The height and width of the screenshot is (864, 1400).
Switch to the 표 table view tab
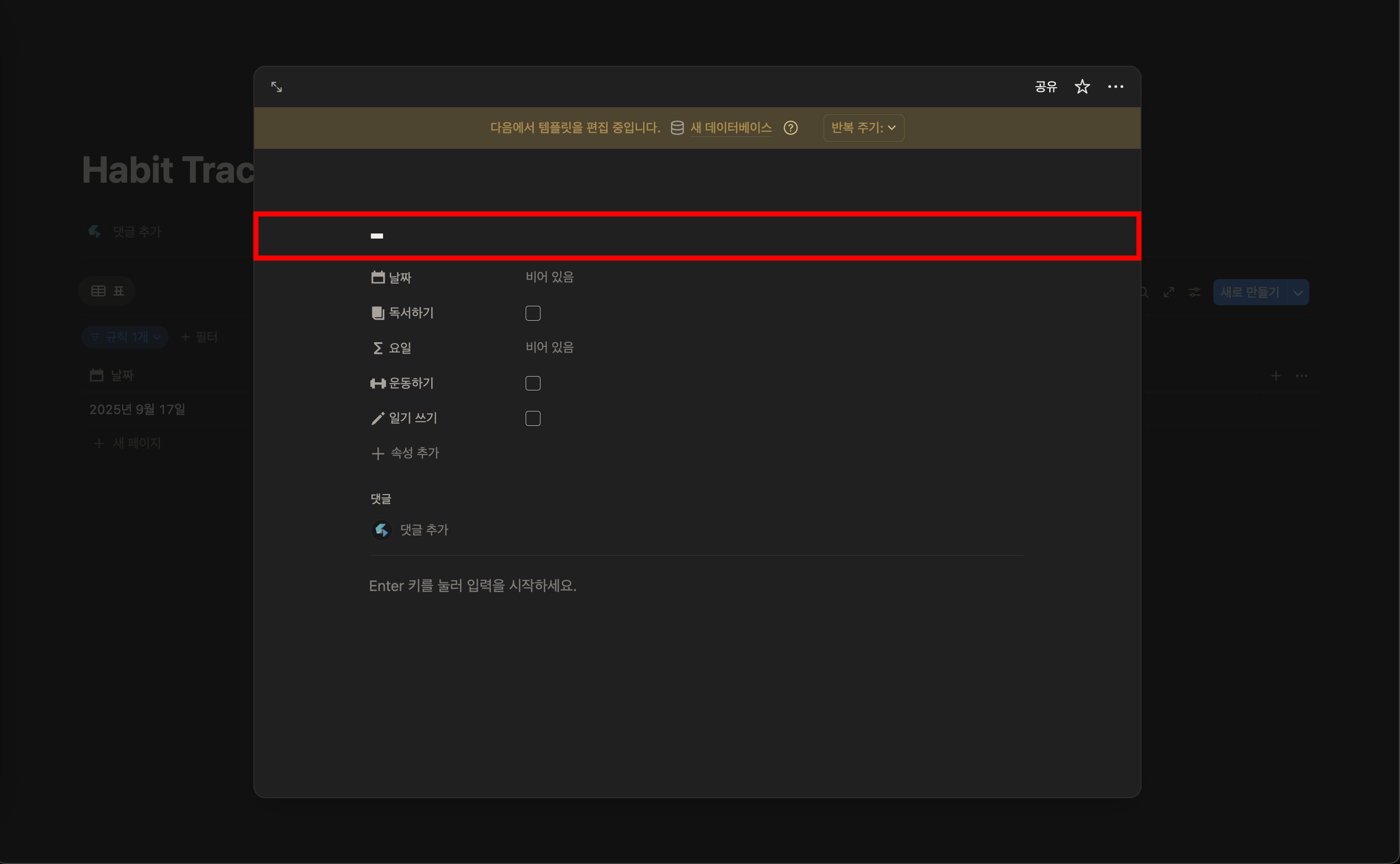(x=107, y=291)
